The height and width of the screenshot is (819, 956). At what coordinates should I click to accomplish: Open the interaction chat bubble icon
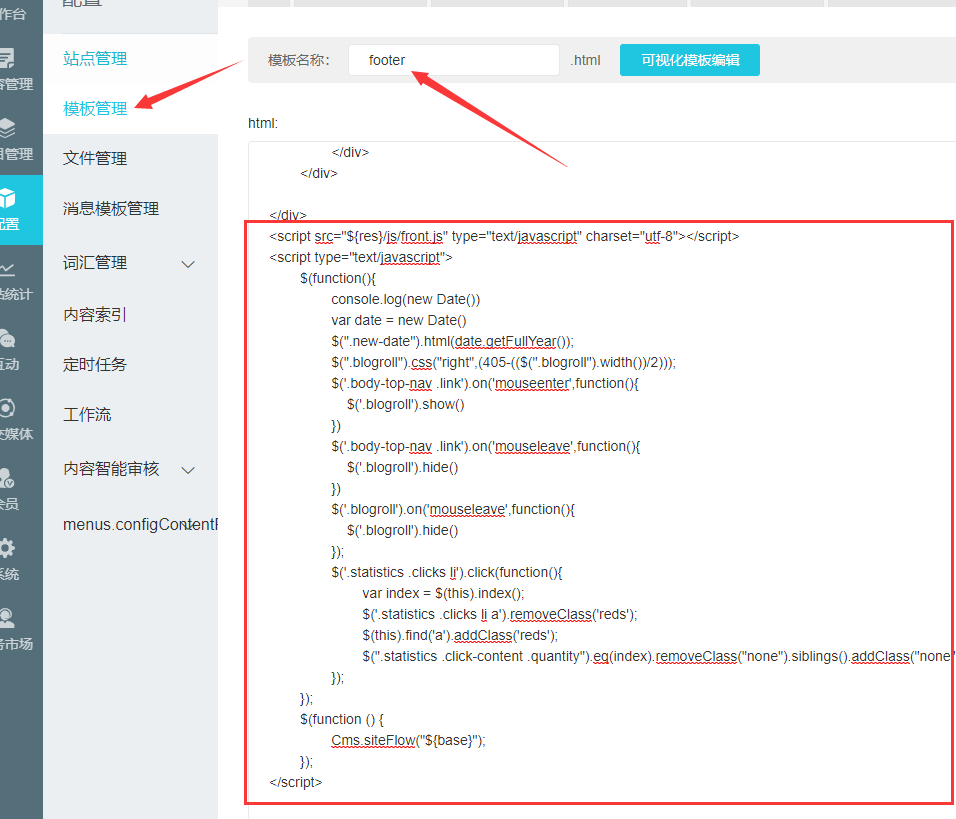point(7,338)
